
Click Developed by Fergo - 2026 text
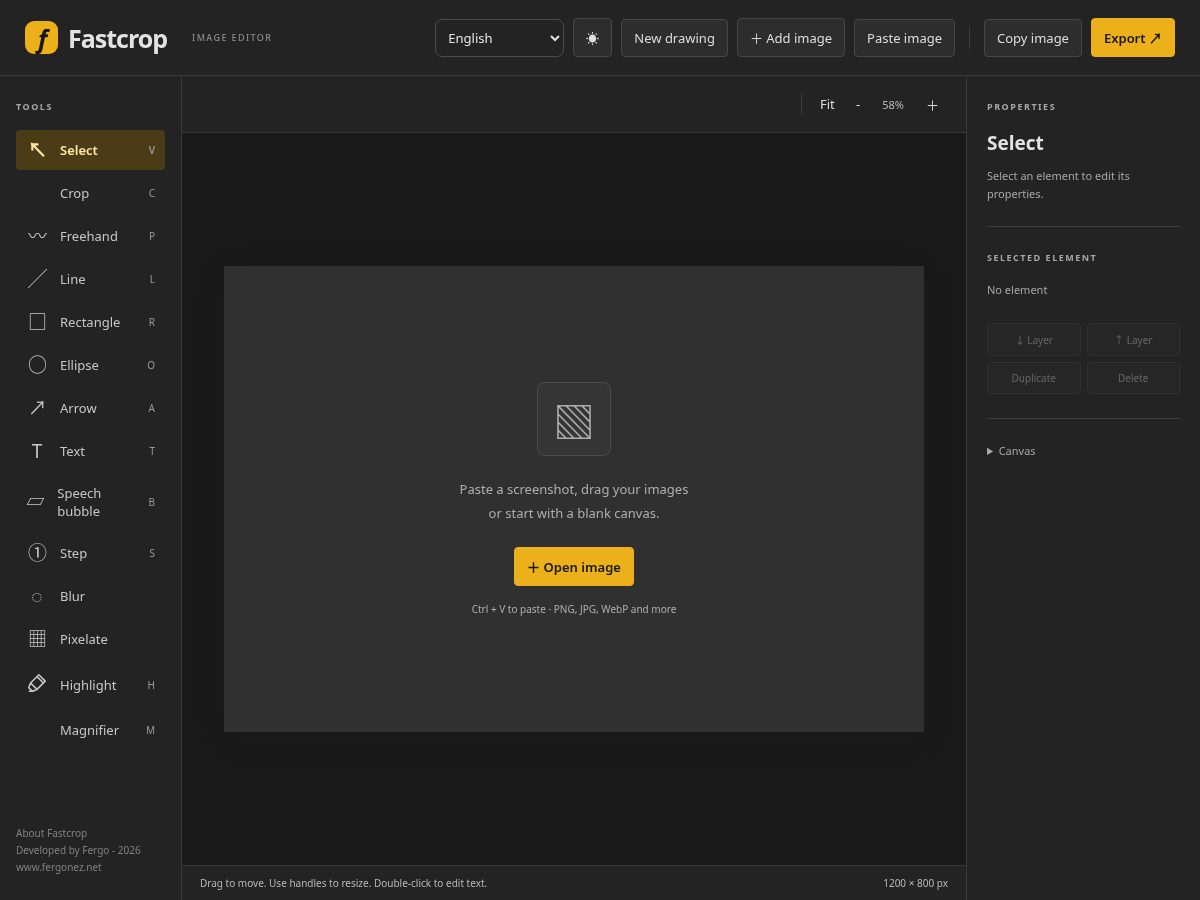pyautogui.click(x=78, y=850)
